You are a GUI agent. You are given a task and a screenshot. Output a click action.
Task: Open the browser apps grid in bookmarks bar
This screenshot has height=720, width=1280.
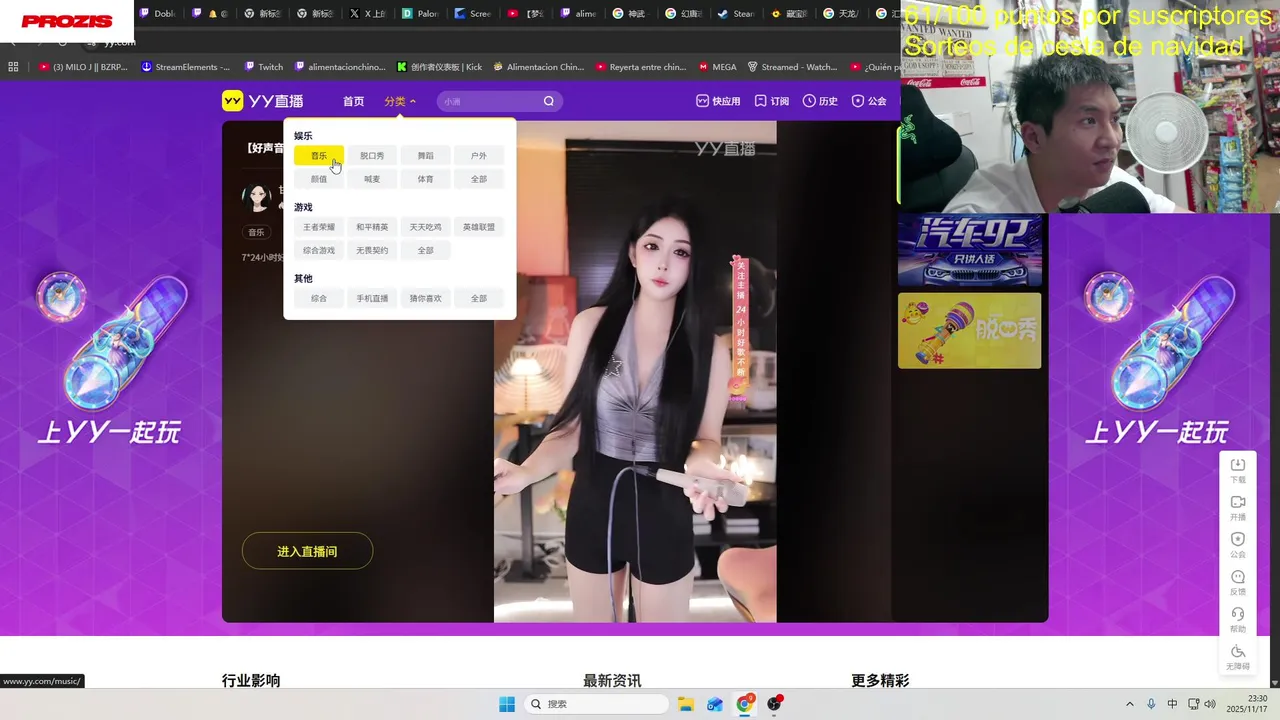pyautogui.click(x=13, y=67)
